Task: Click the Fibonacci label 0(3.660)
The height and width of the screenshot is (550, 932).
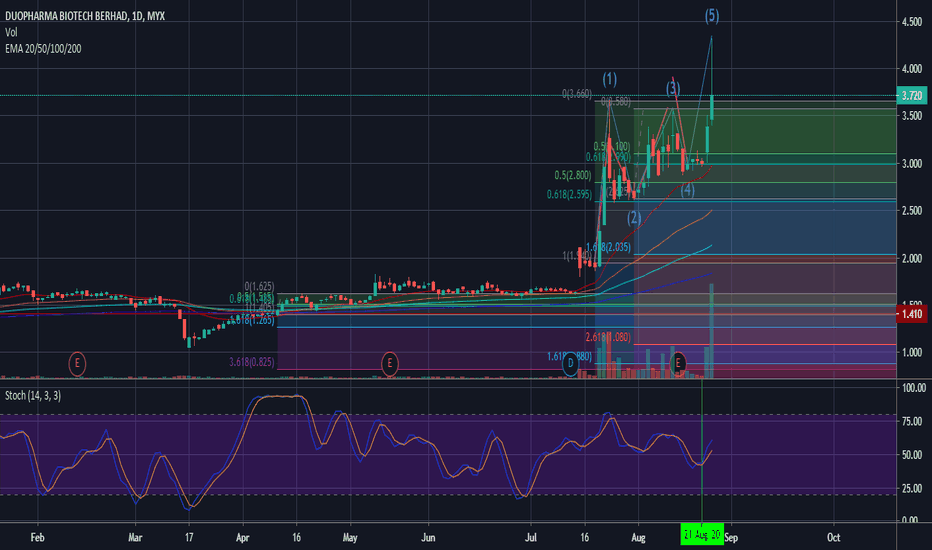Action: pyautogui.click(x=577, y=94)
